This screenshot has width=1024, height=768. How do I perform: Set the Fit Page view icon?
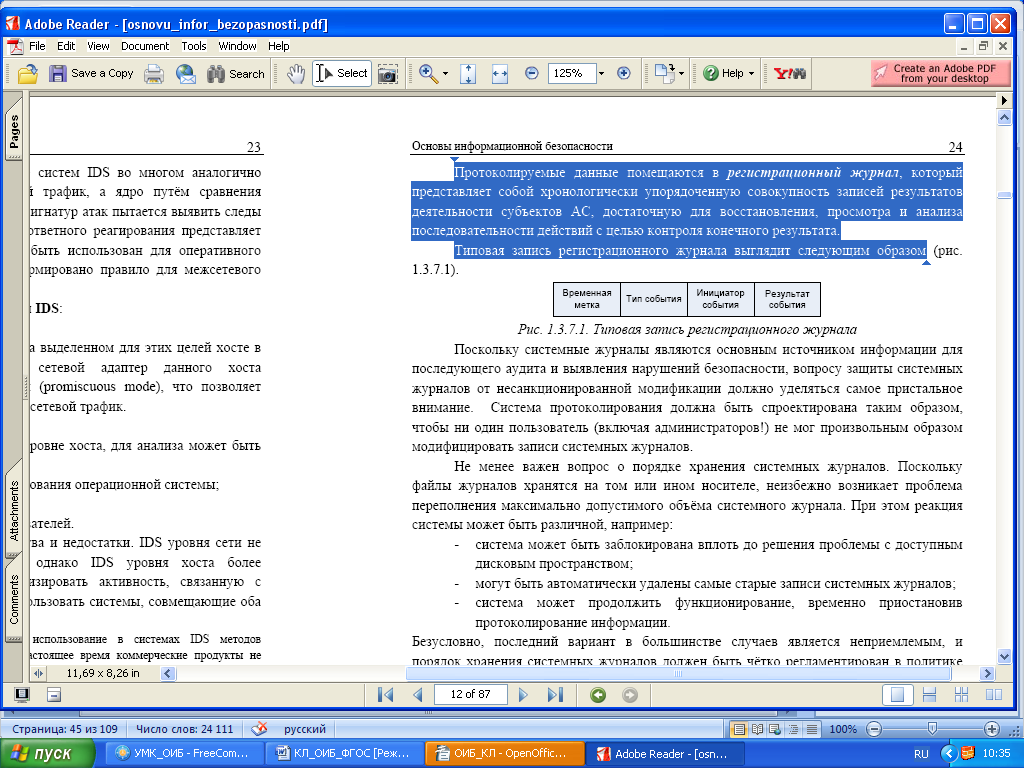tap(468, 74)
